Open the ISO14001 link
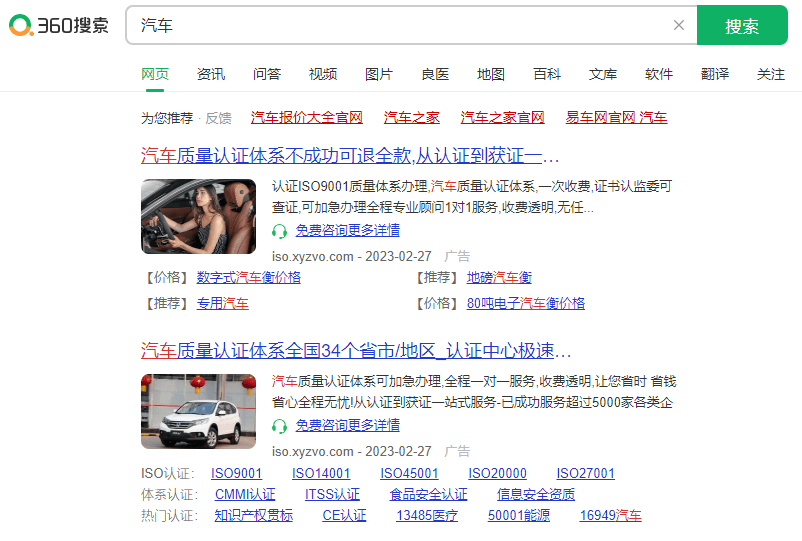 [x=321, y=474]
